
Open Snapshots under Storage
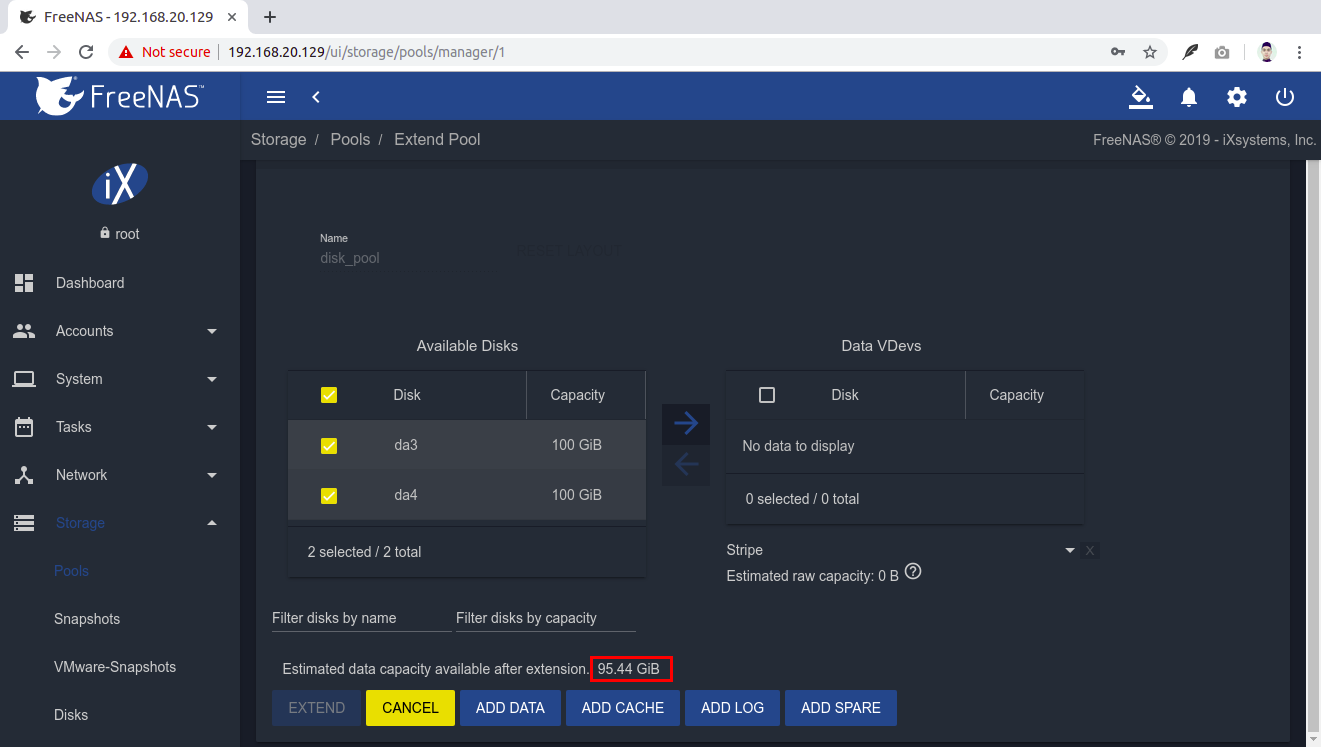pos(87,619)
